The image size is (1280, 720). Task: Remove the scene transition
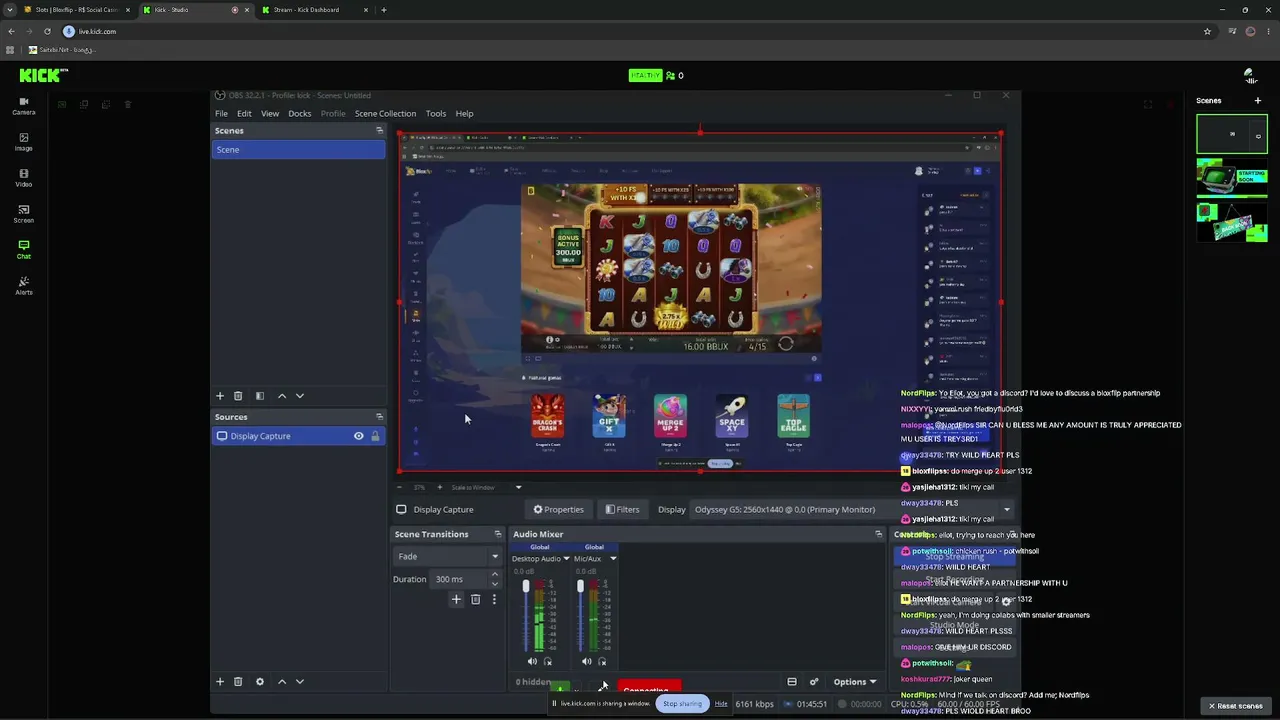475,599
